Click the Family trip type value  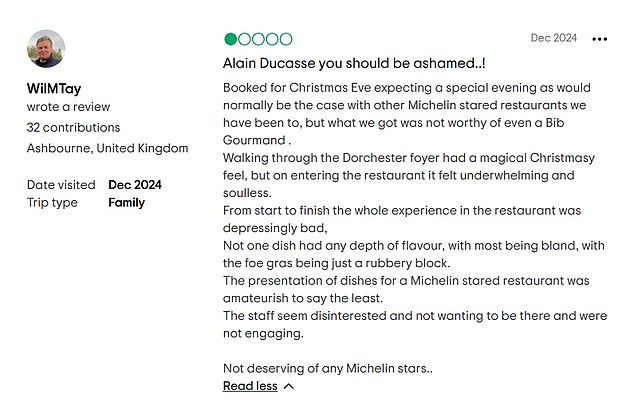pos(127,203)
